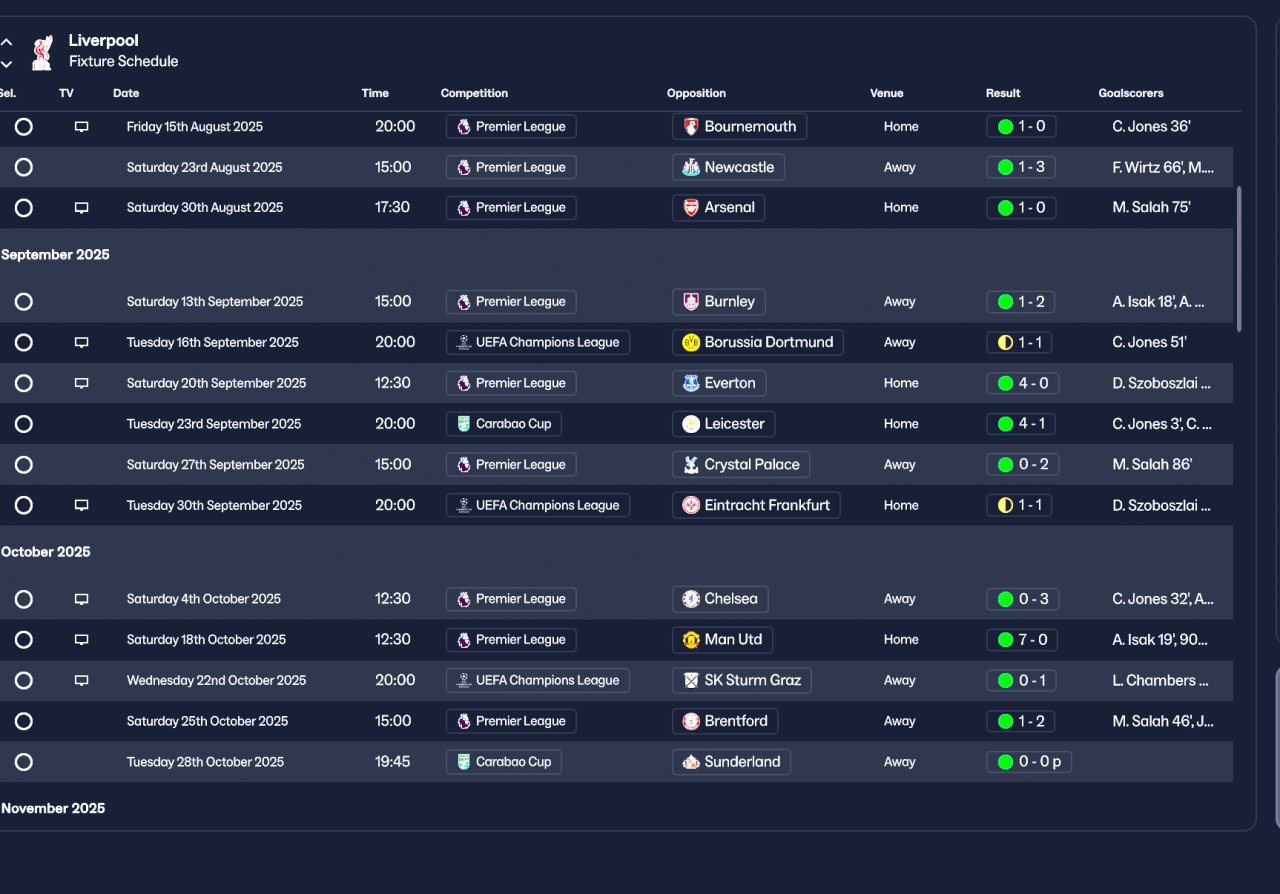Image resolution: width=1280 pixels, height=894 pixels.
Task: Click the TV icon in the Chelsea row
Action: click(x=82, y=600)
